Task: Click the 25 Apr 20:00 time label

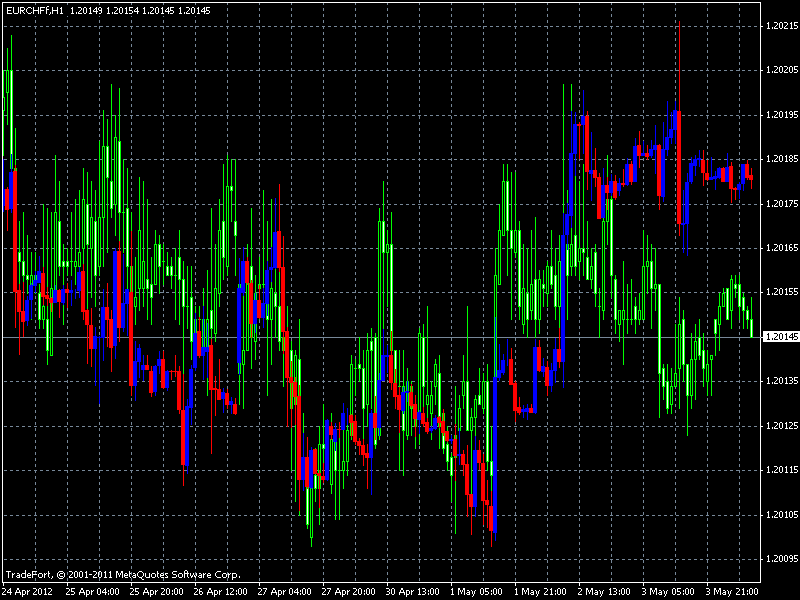Action: (x=156, y=592)
